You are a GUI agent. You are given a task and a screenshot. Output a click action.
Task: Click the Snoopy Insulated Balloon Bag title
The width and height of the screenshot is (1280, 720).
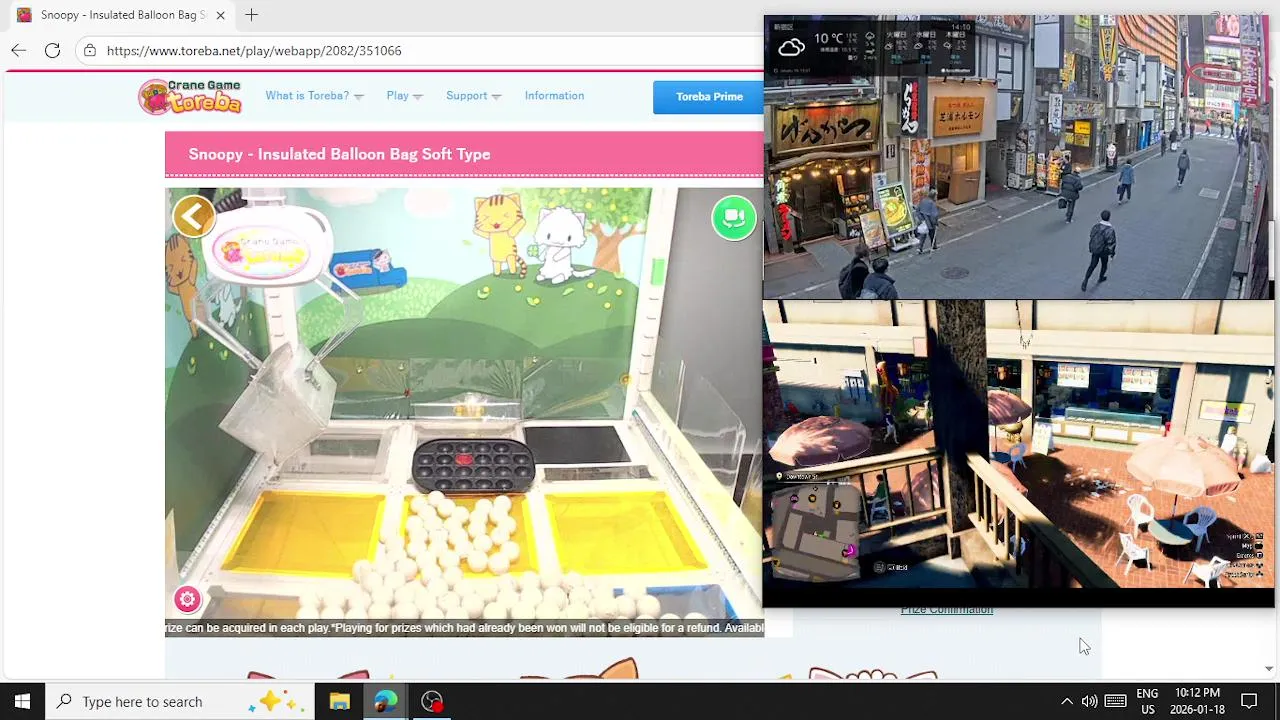pos(339,154)
